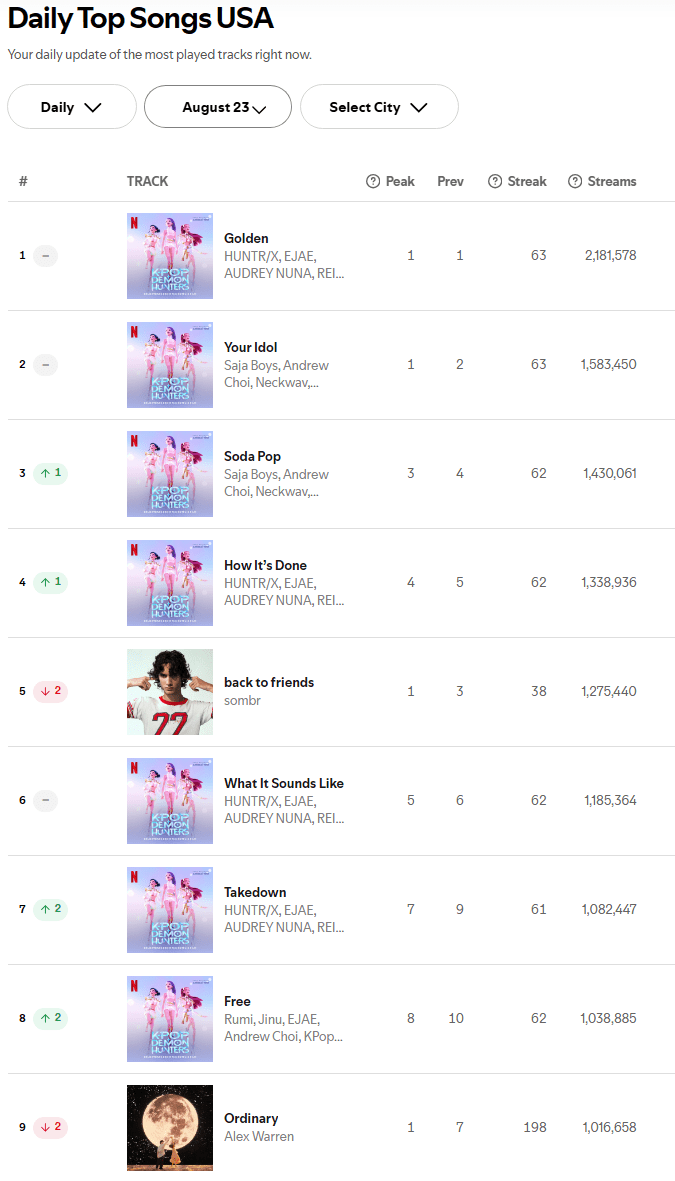This screenshot has width=675, height=1181.
Task: Click the Ordinary moon album artwork
Action: coord(170,1127)
